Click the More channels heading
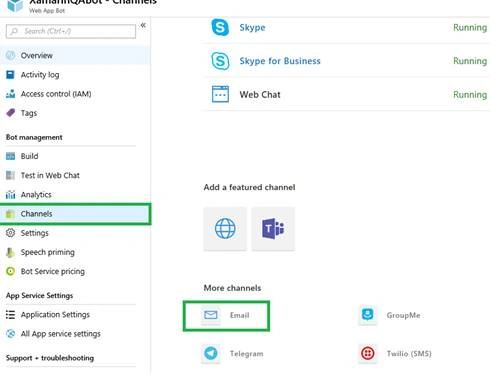490x379 pixels. (x=232, y=288)
